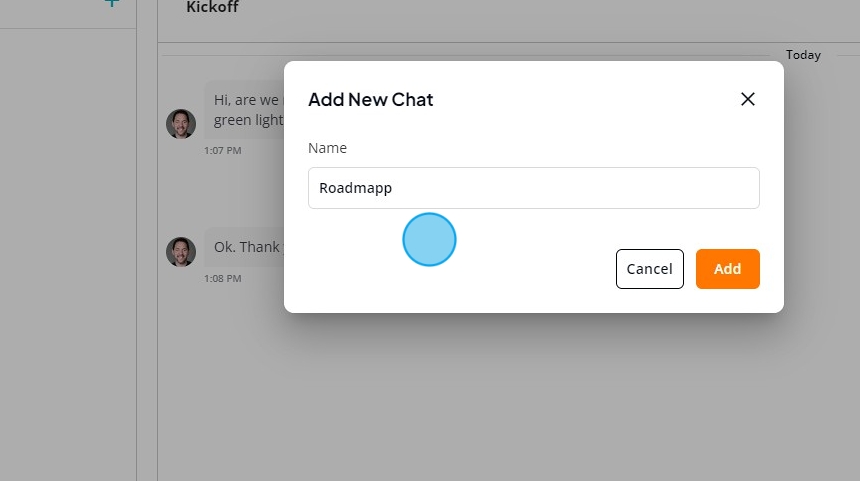860x481 pixels.
Task: Click the plus icon above the sidebar
Action: click(112, 3)
